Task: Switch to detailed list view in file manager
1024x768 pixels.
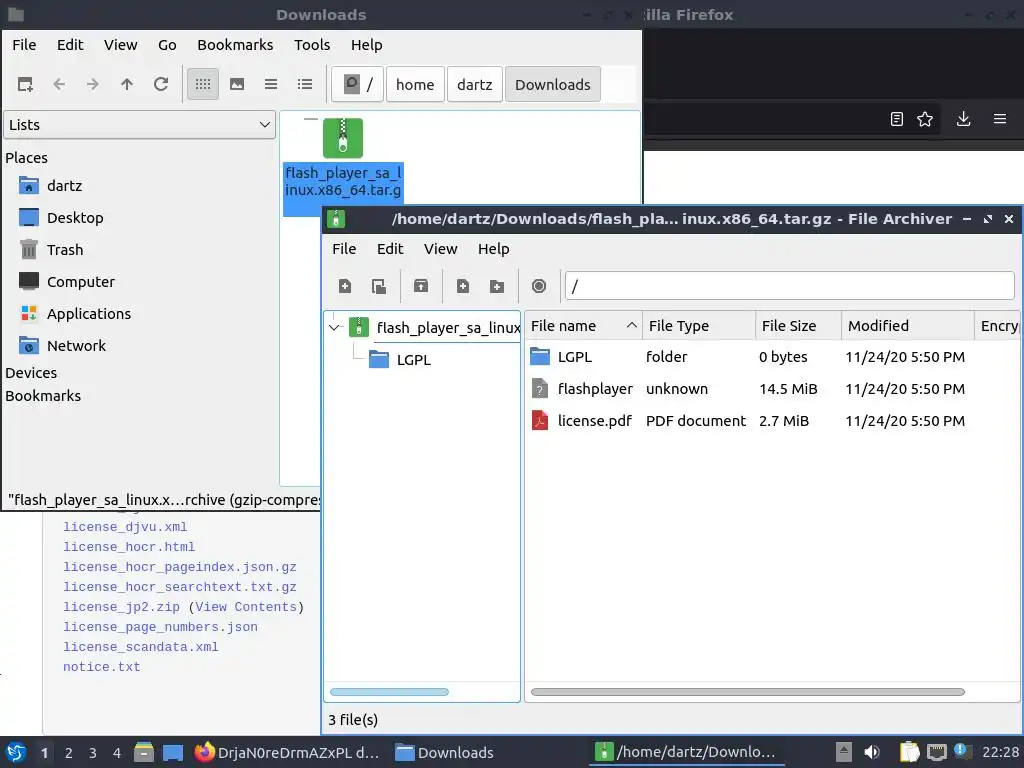Action: pos(305,84)
